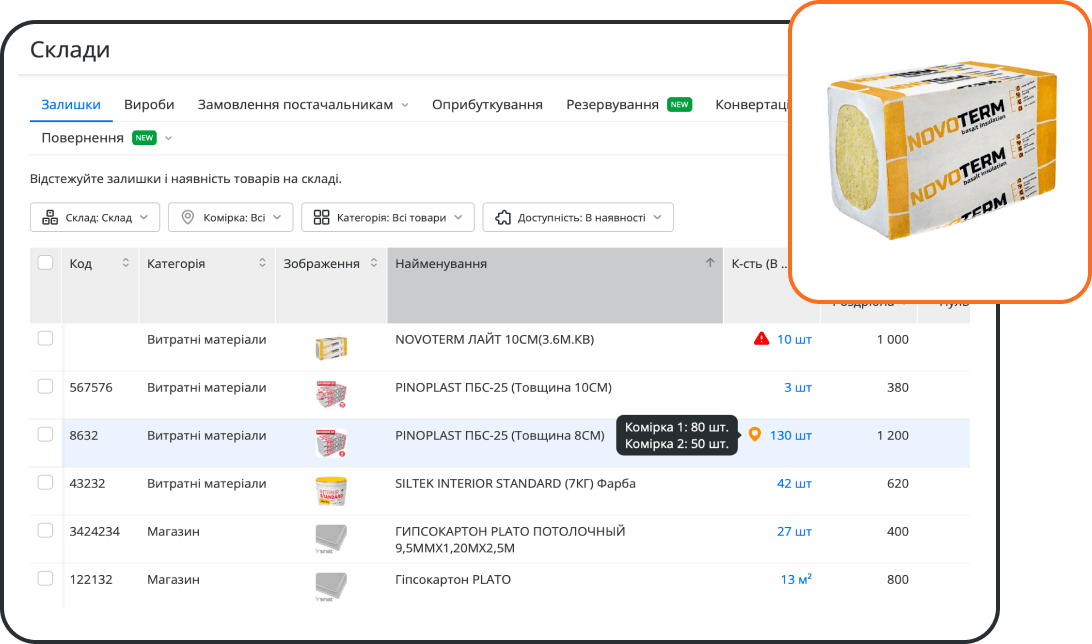The image size is (1092, 644).
Task: Click the pin icon in Комірка filter
Action: (187, 217)
